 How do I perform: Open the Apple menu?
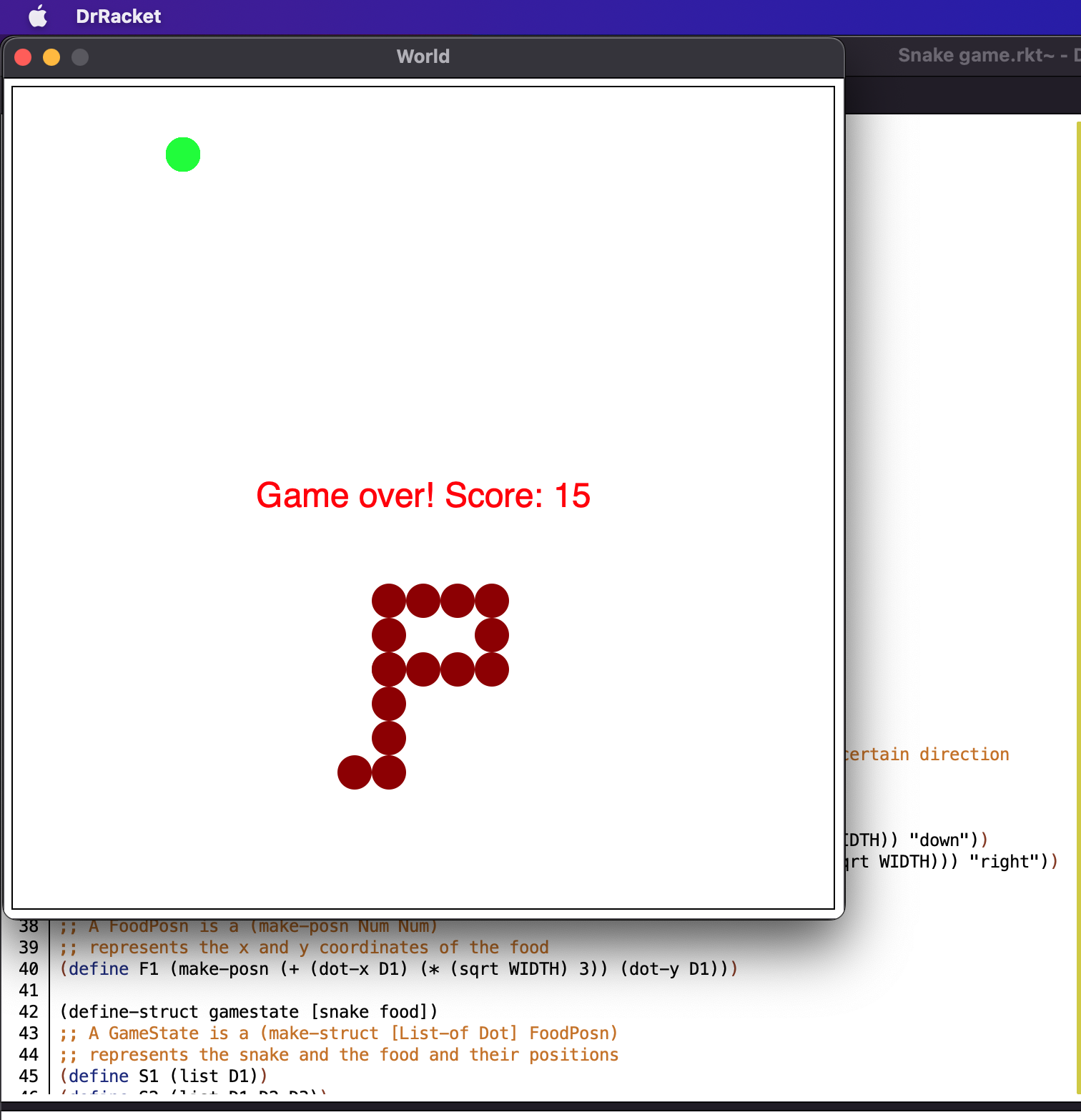(38, 16)
